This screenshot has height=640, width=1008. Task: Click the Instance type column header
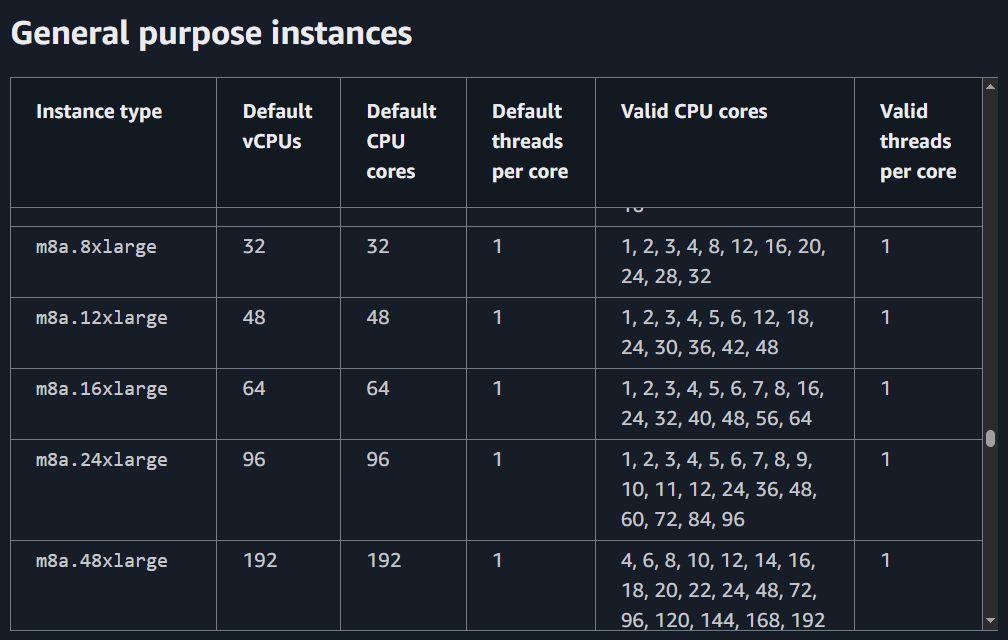(99, 111)
